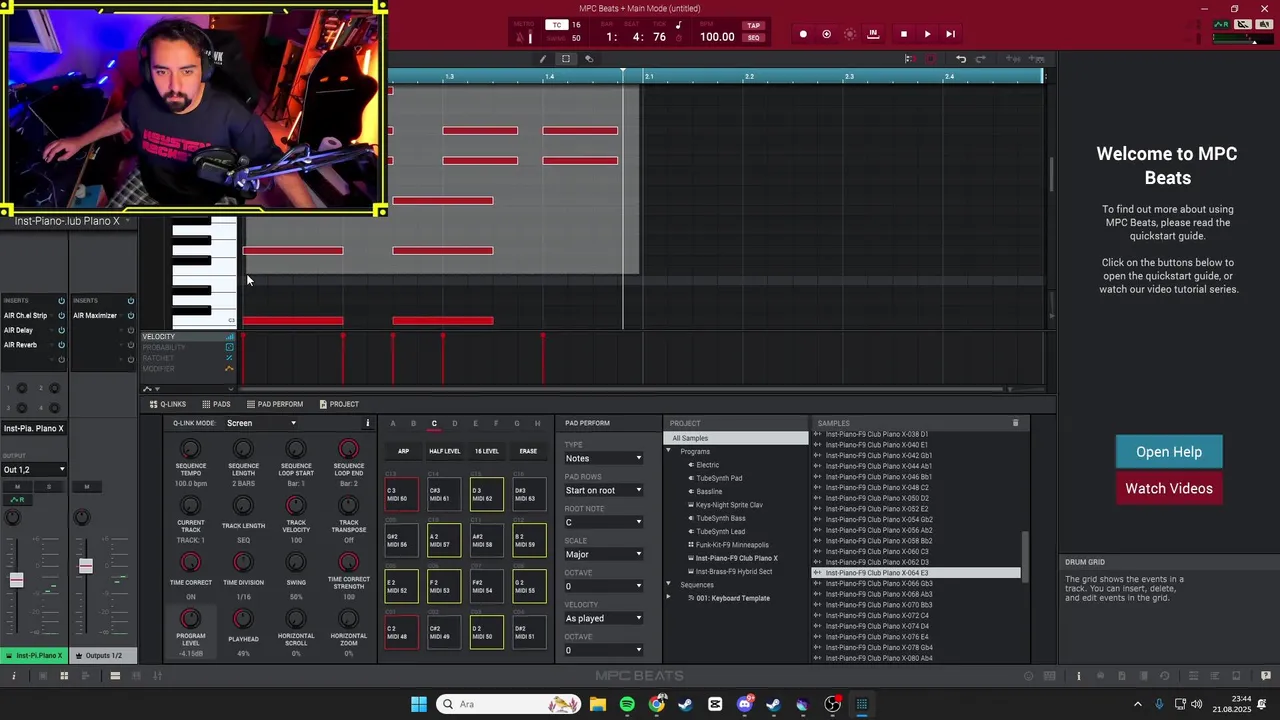
Task: Open the PROJECT tab
Action: (x=339, y=404)
